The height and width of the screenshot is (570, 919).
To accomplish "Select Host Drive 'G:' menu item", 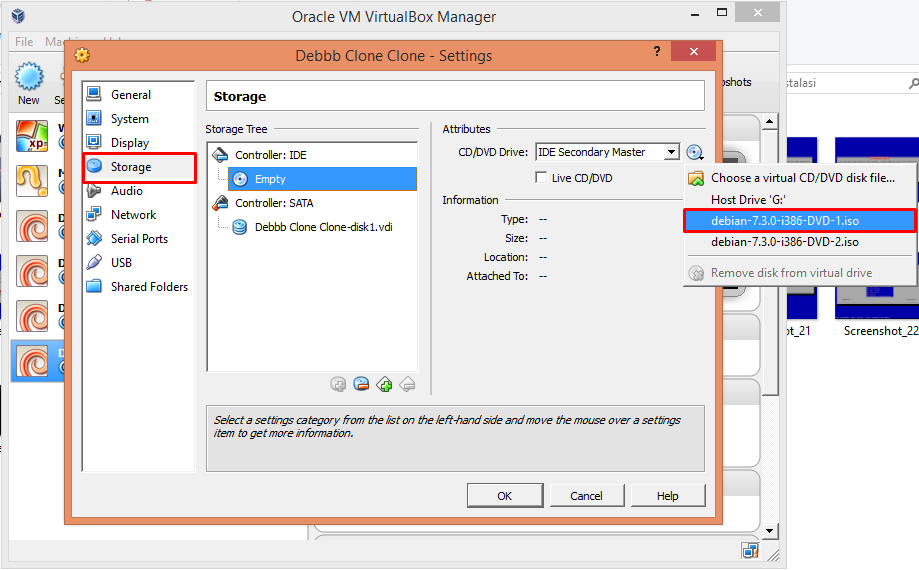I will click(x=799, y=200).
